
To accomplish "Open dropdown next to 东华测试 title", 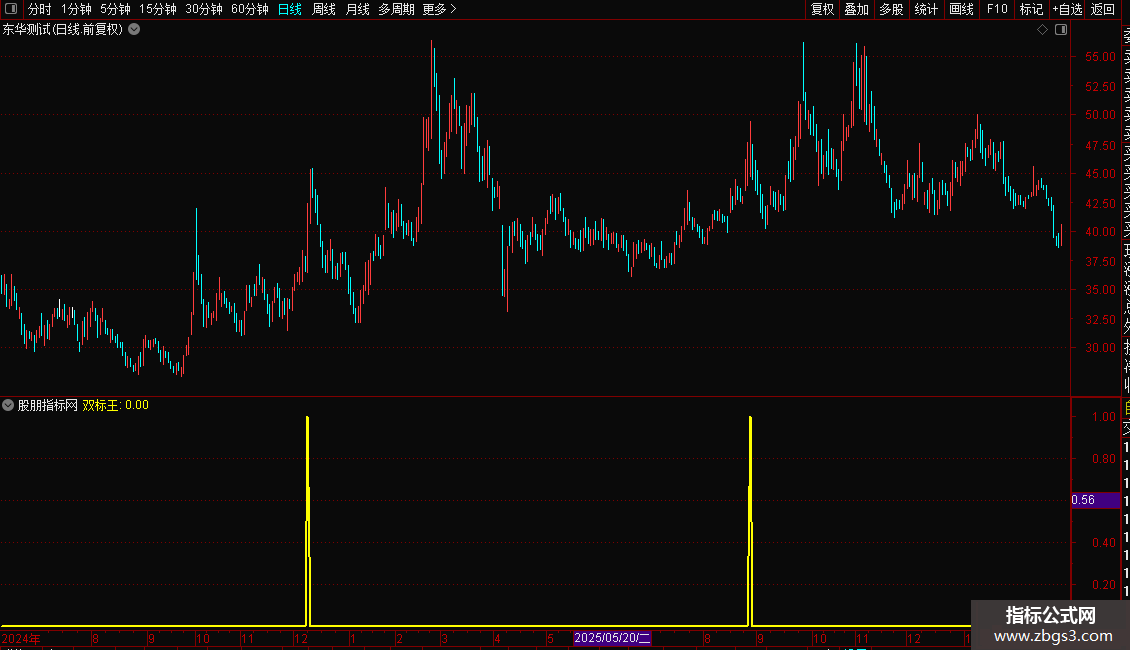I will click(x=134, y=30).
